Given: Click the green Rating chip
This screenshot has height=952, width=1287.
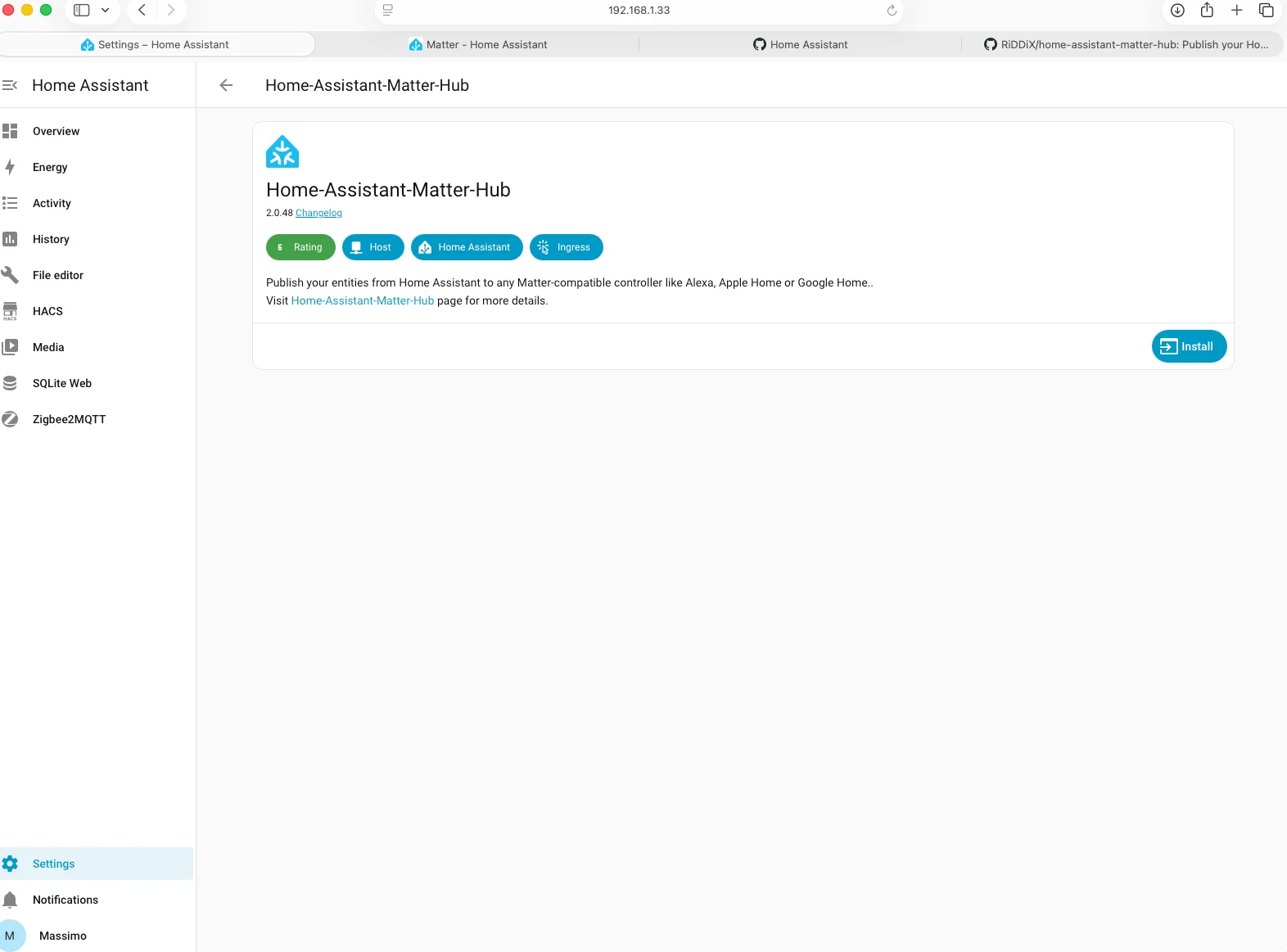Looking at the screenshot, I should coord(300,247).
